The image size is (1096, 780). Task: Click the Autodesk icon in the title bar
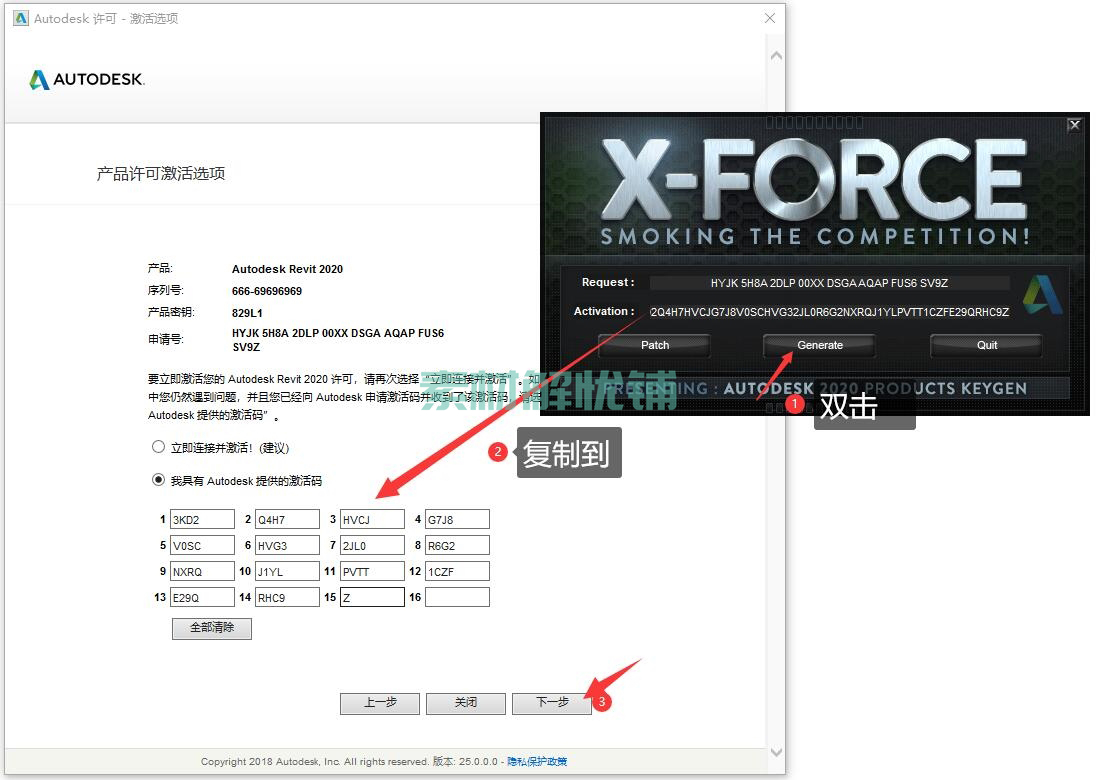tap(21, 18)
